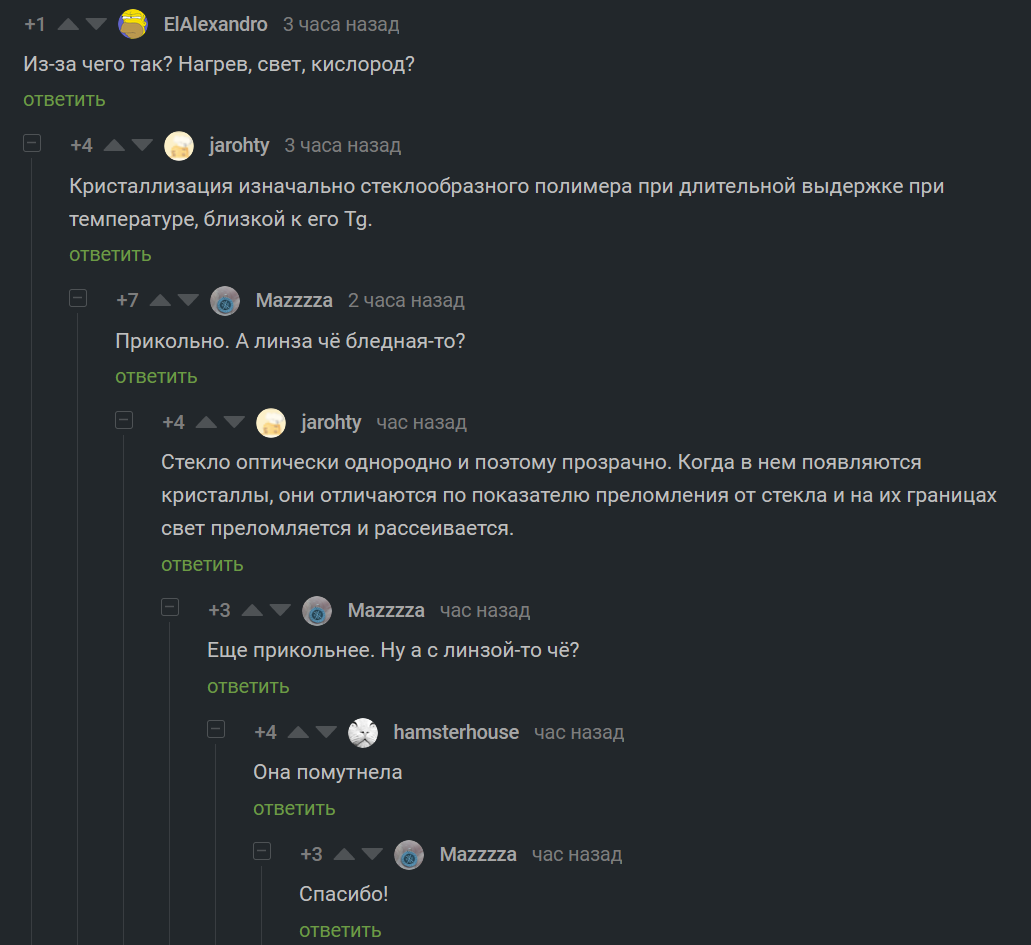
Task: Collapse hamsterhouse's comment branch
Action: coord(216,730)
